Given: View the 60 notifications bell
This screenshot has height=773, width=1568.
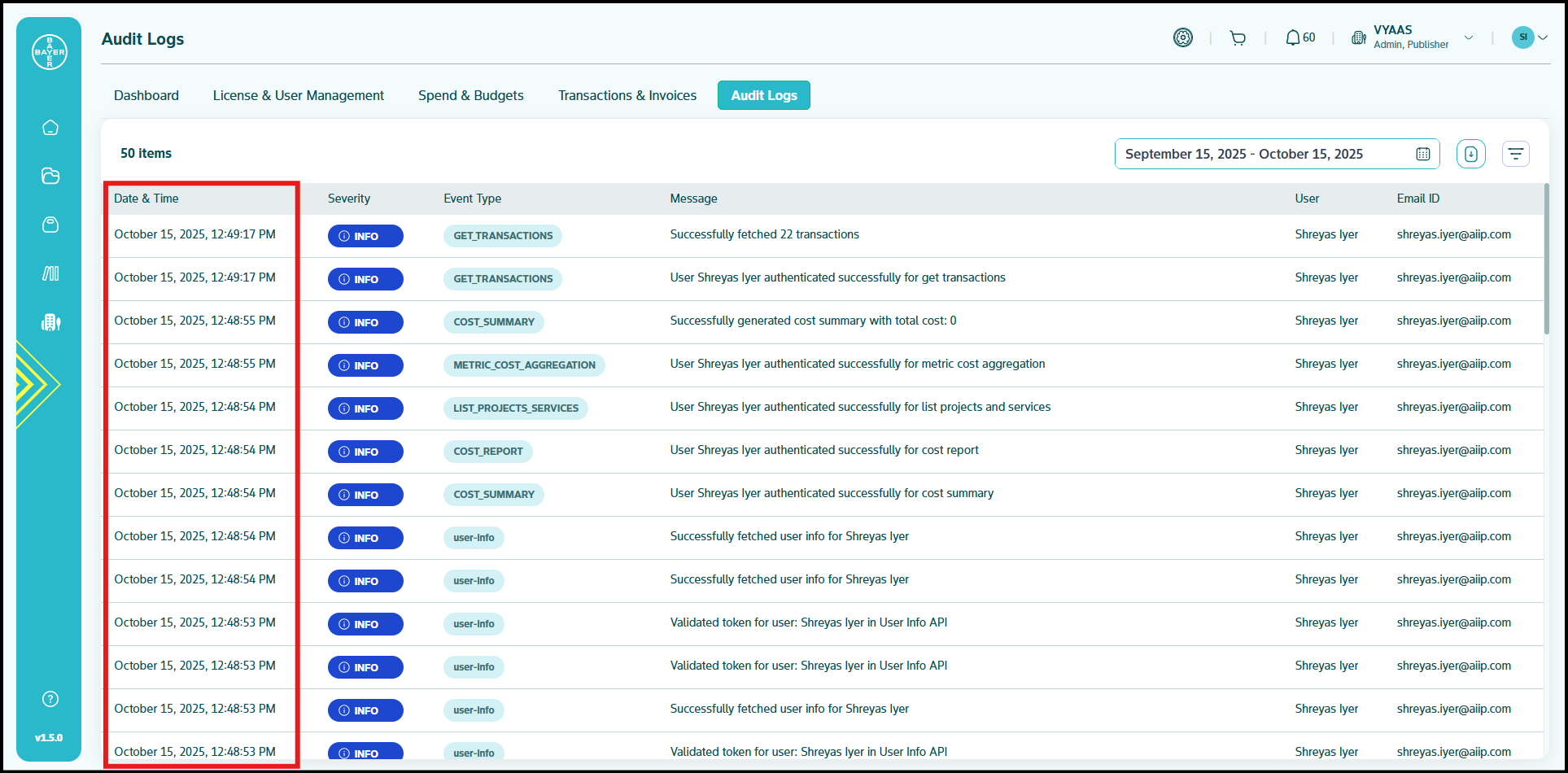Looking at the screenshot, I should 1299,38.
